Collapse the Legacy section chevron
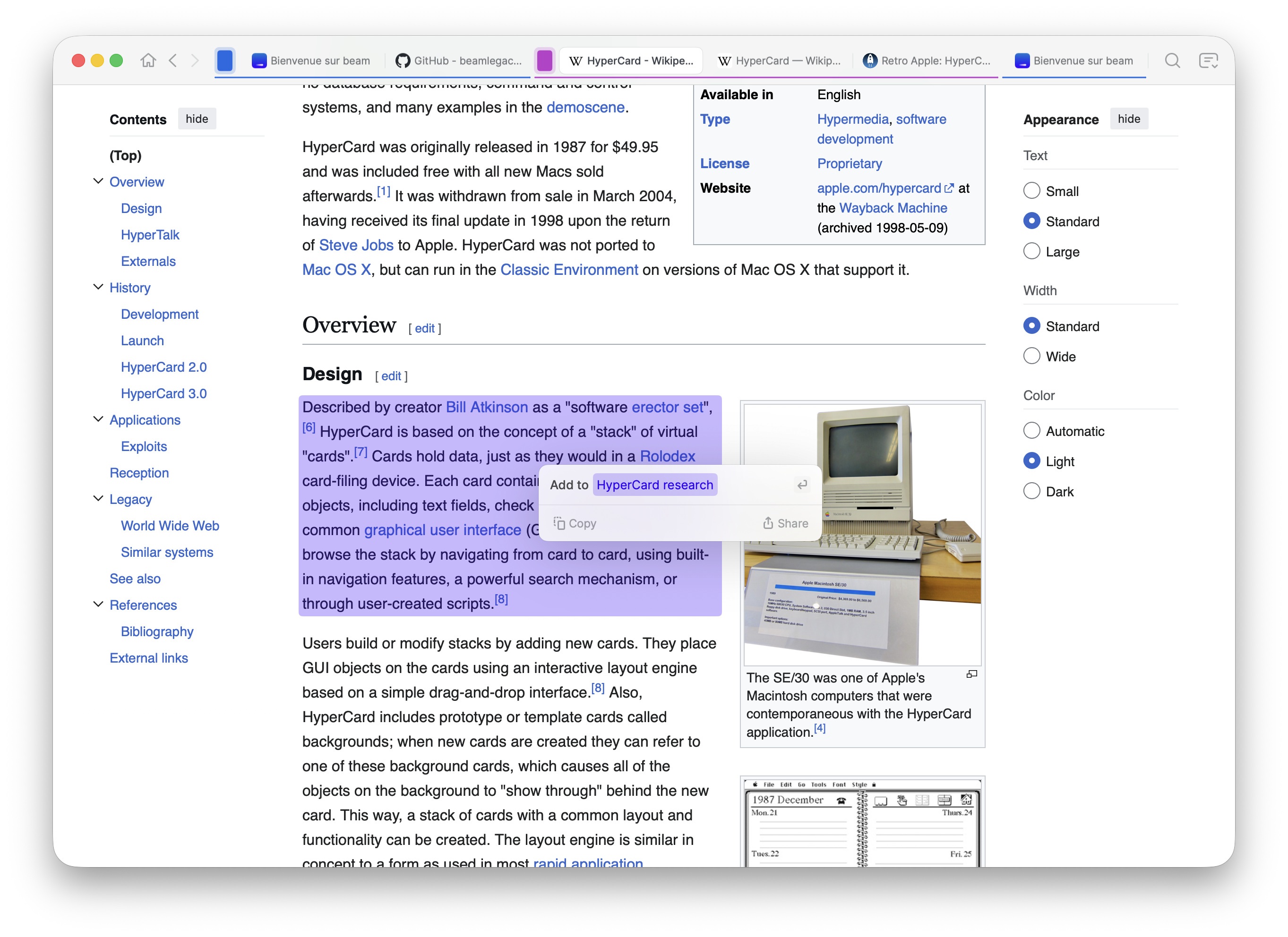The width and height of the screenshot is (1288, 937). click(x=98, y=499)
